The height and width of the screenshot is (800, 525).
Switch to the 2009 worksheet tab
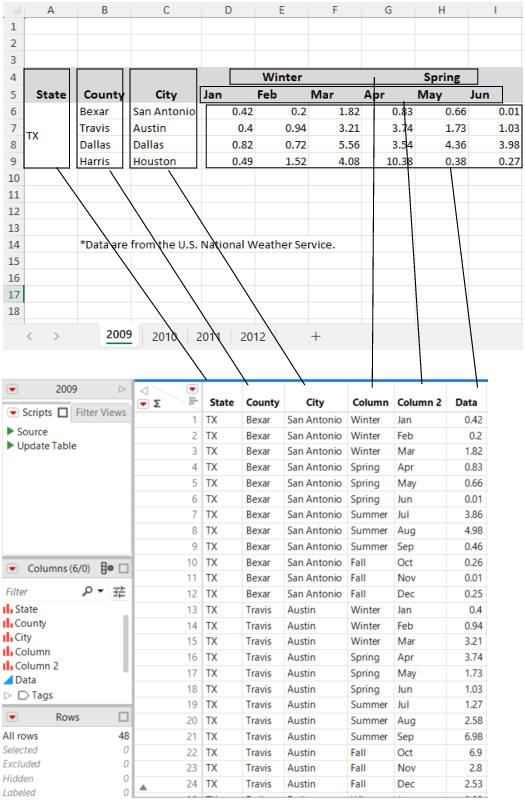(119, 335)
